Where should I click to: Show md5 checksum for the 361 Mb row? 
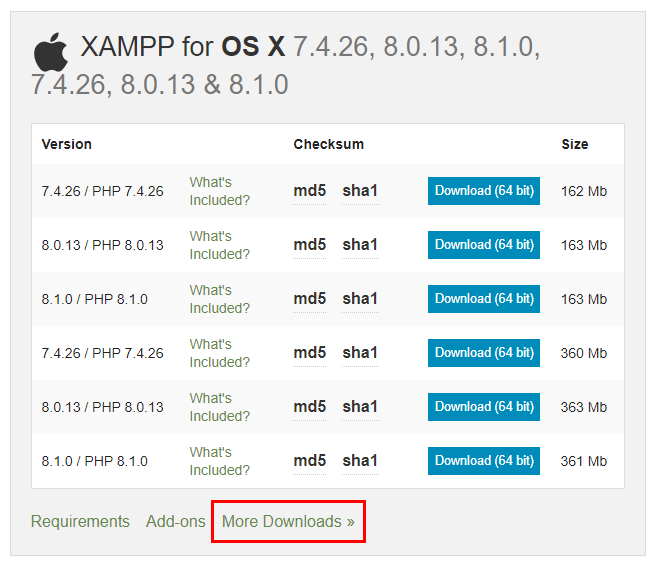pos(310,461)
